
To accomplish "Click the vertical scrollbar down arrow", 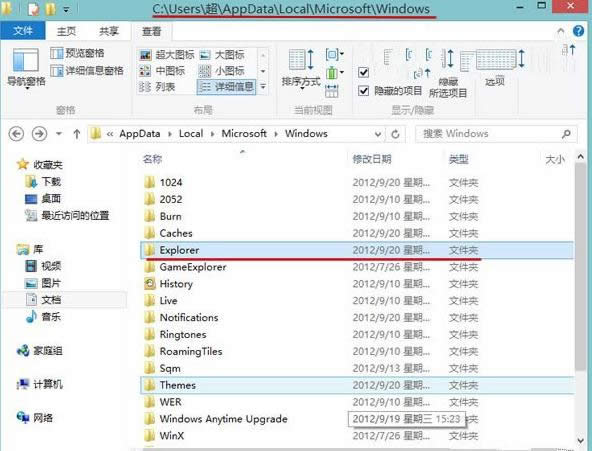I will pos(581,440).
